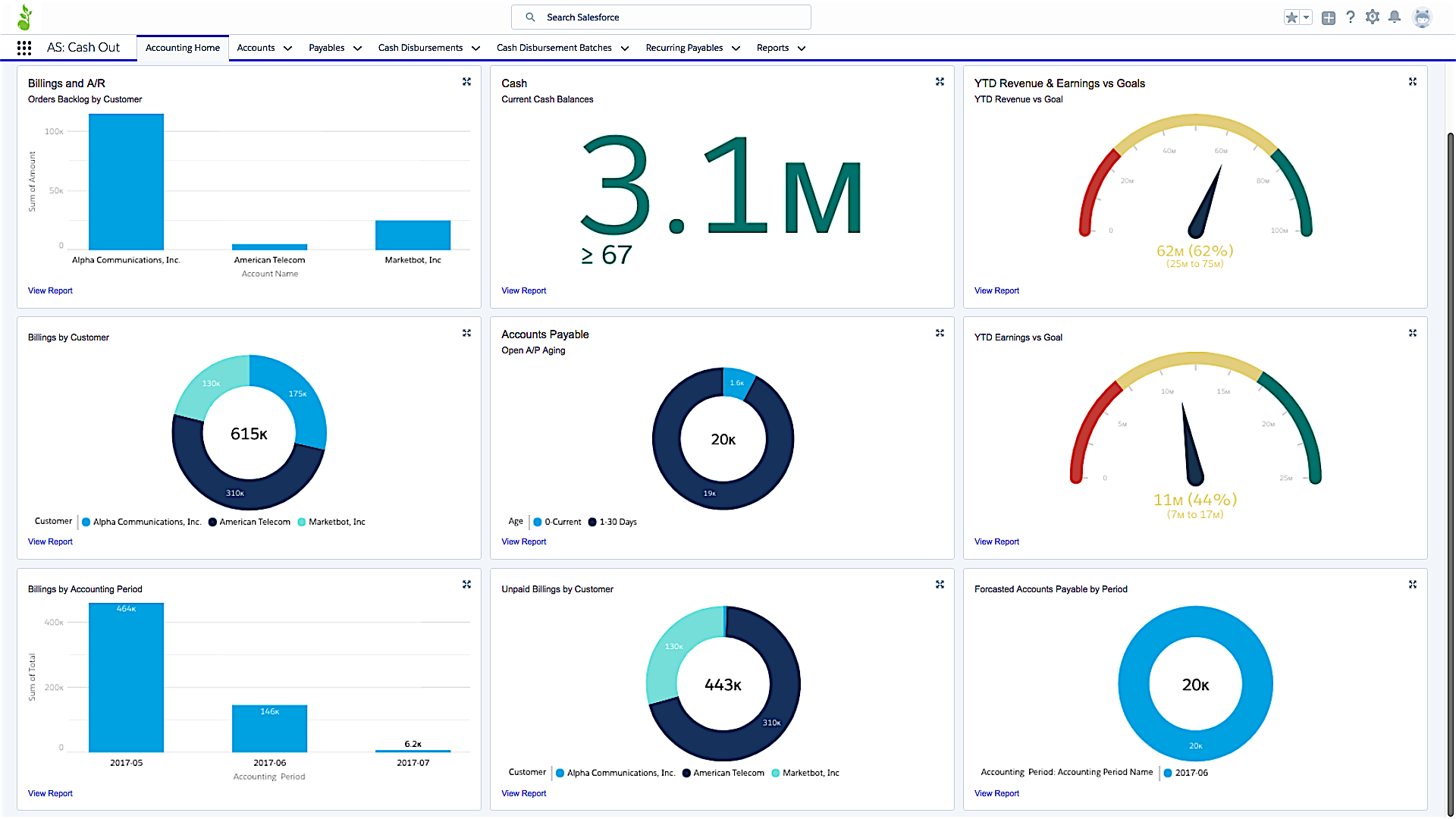Open the Accounts tab dropdown chevron

288,49
